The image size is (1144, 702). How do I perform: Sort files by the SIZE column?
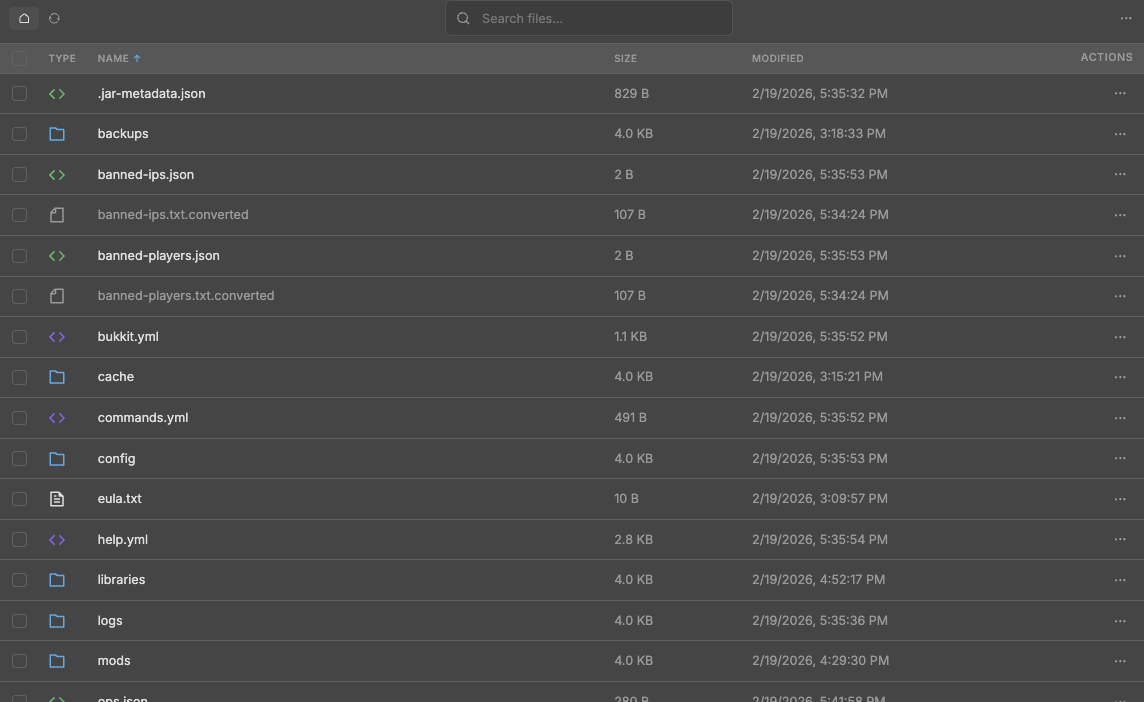coord(625,58)
